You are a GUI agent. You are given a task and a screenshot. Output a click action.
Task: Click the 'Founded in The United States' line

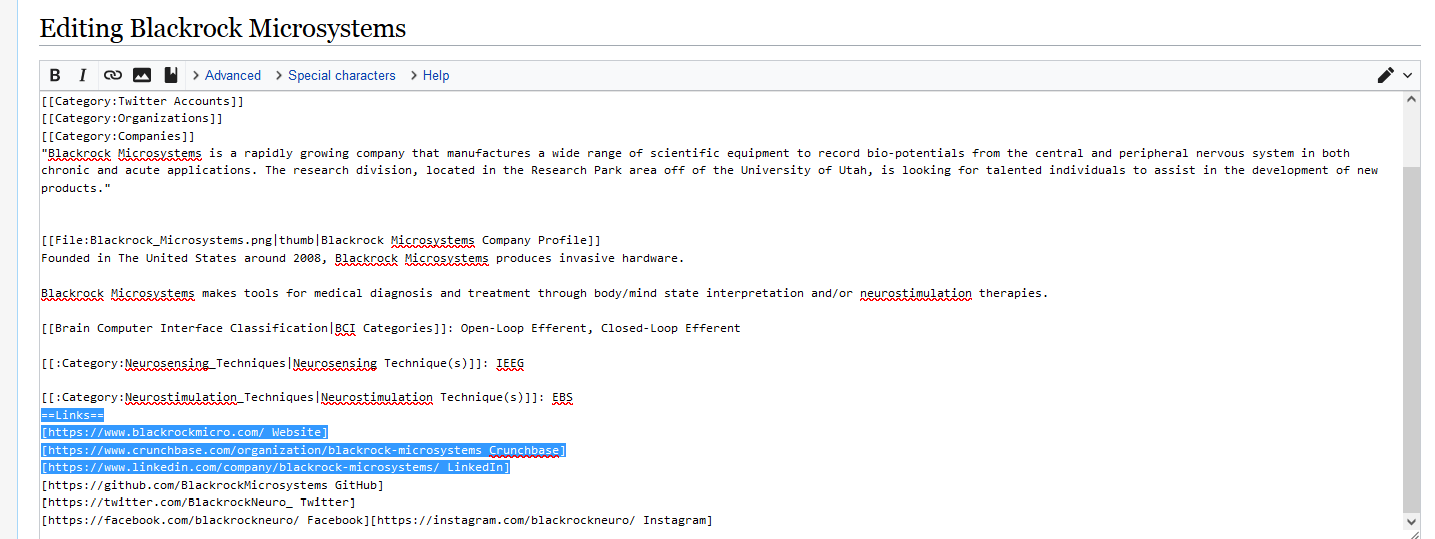(363, 258)
